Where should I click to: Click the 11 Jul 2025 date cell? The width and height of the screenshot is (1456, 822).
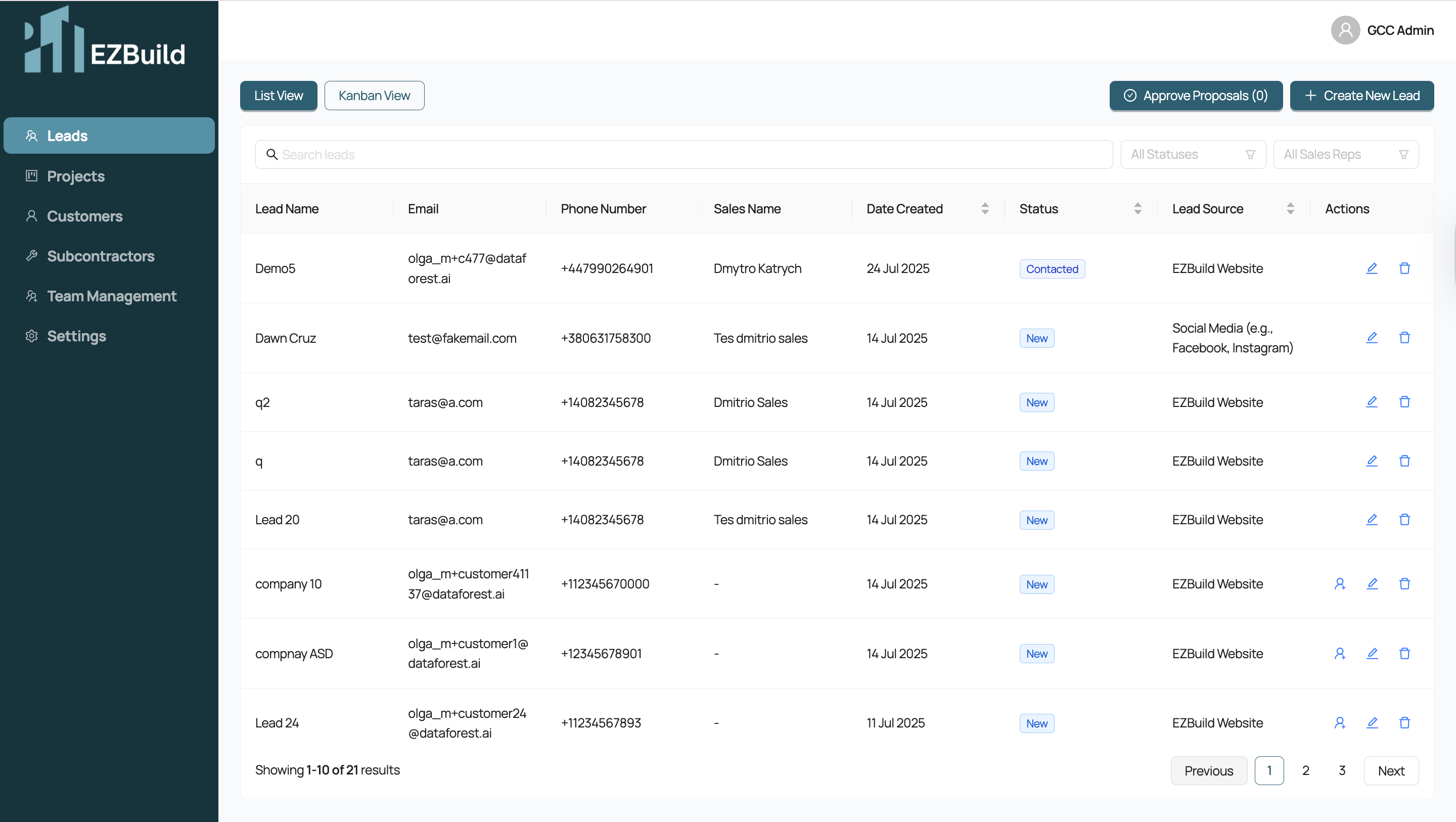pos(896,723)
